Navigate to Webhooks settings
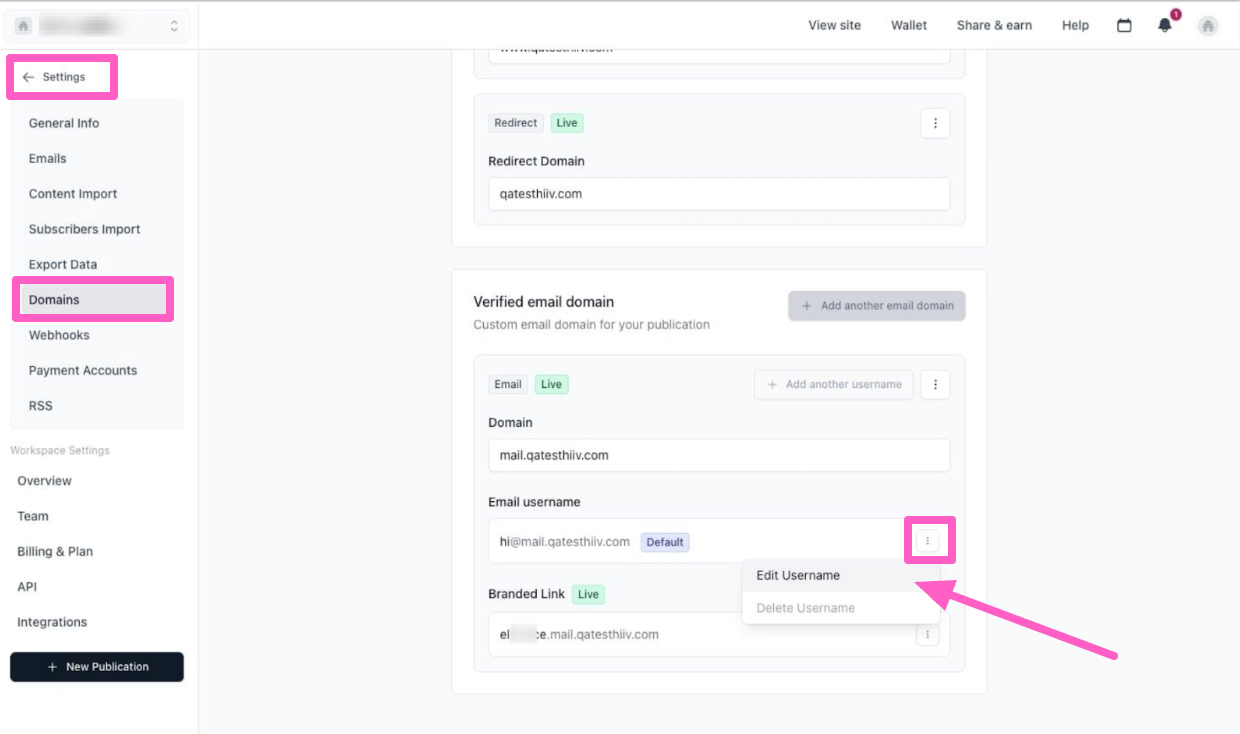Viewport: 1240px width, 734px height. click(59, 335)
